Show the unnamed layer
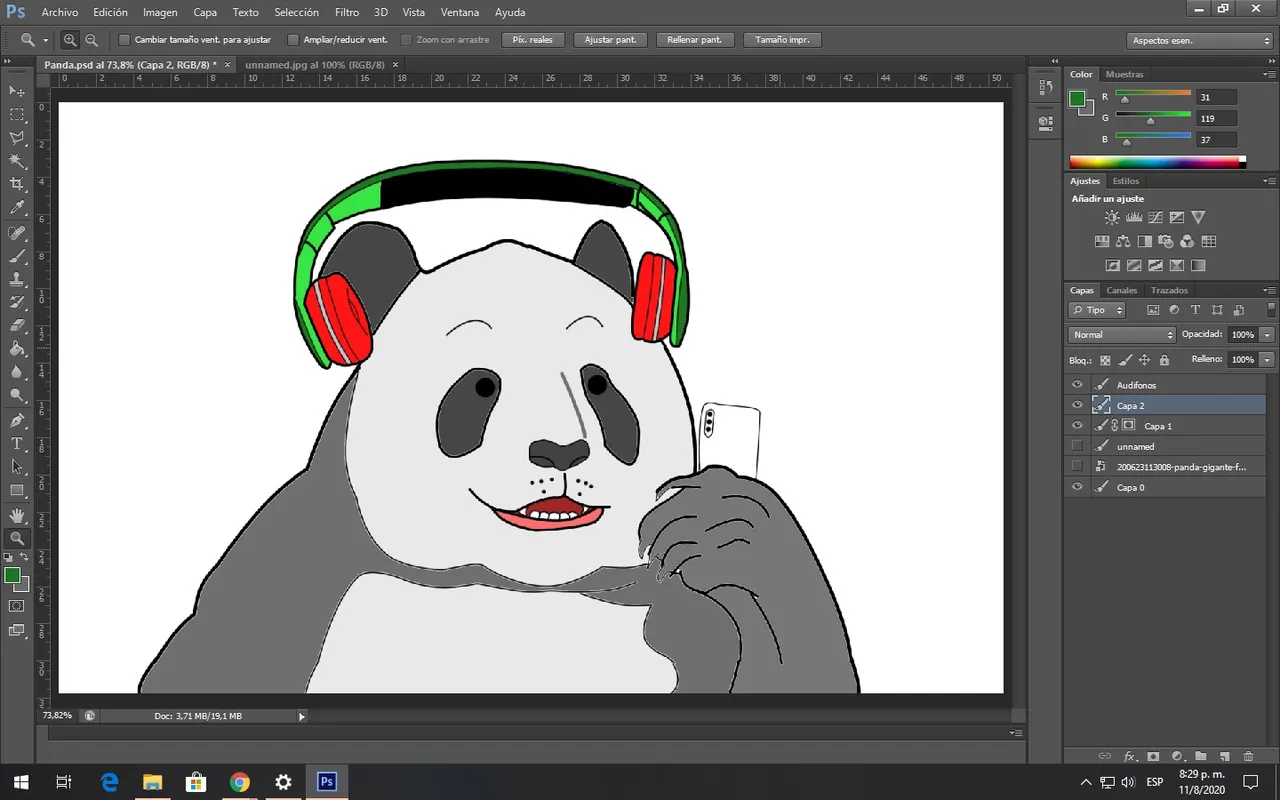 coord(1077,446)
